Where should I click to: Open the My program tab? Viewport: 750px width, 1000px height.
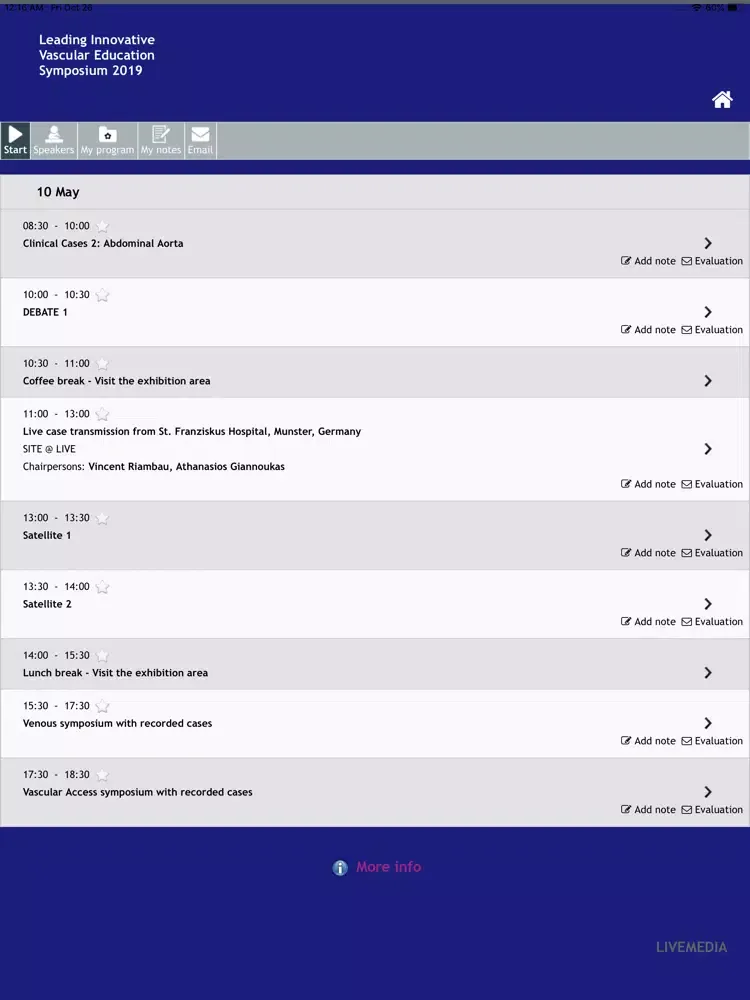[x=107, y=140]
